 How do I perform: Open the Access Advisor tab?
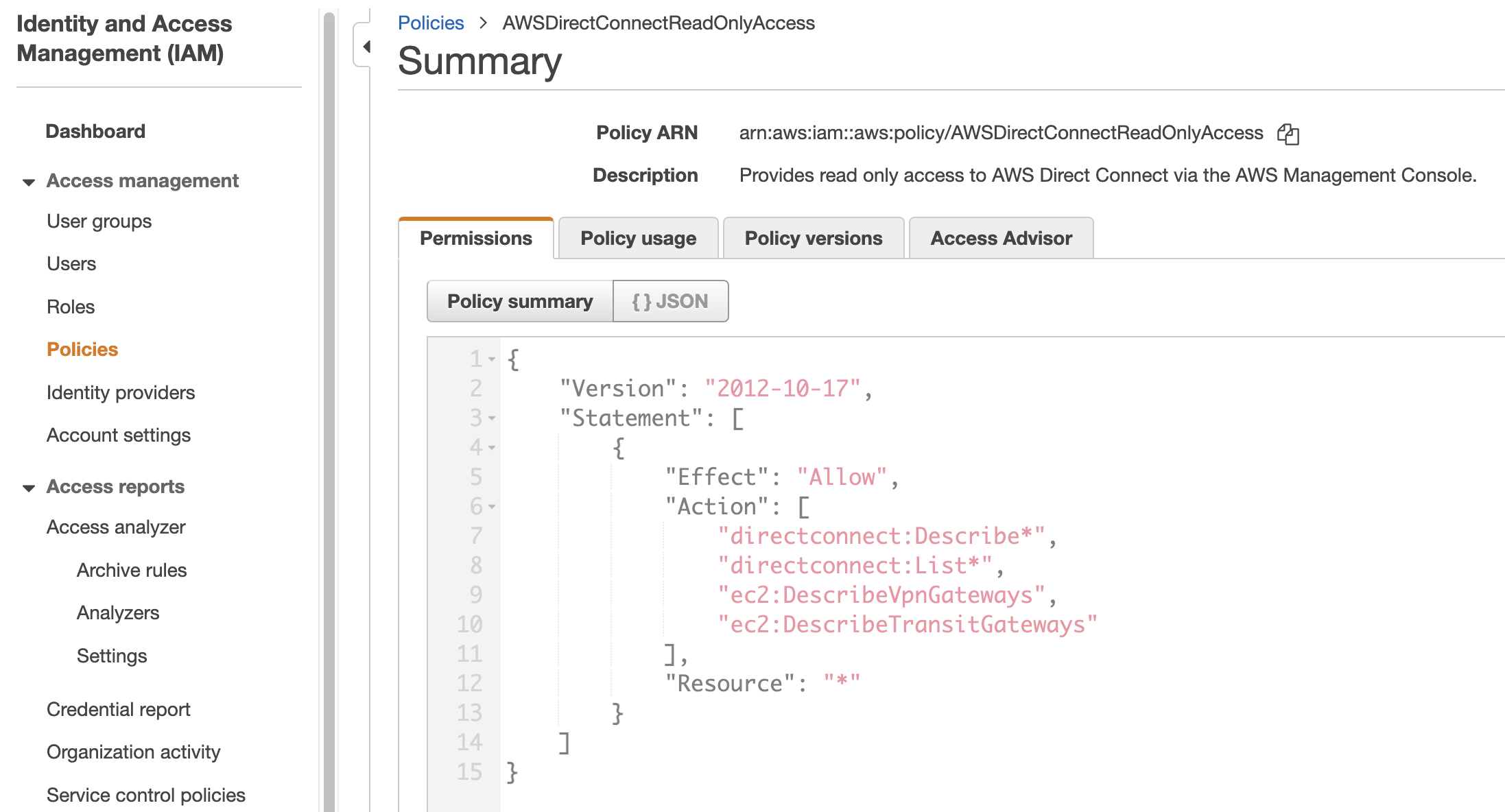point(1001,238)
